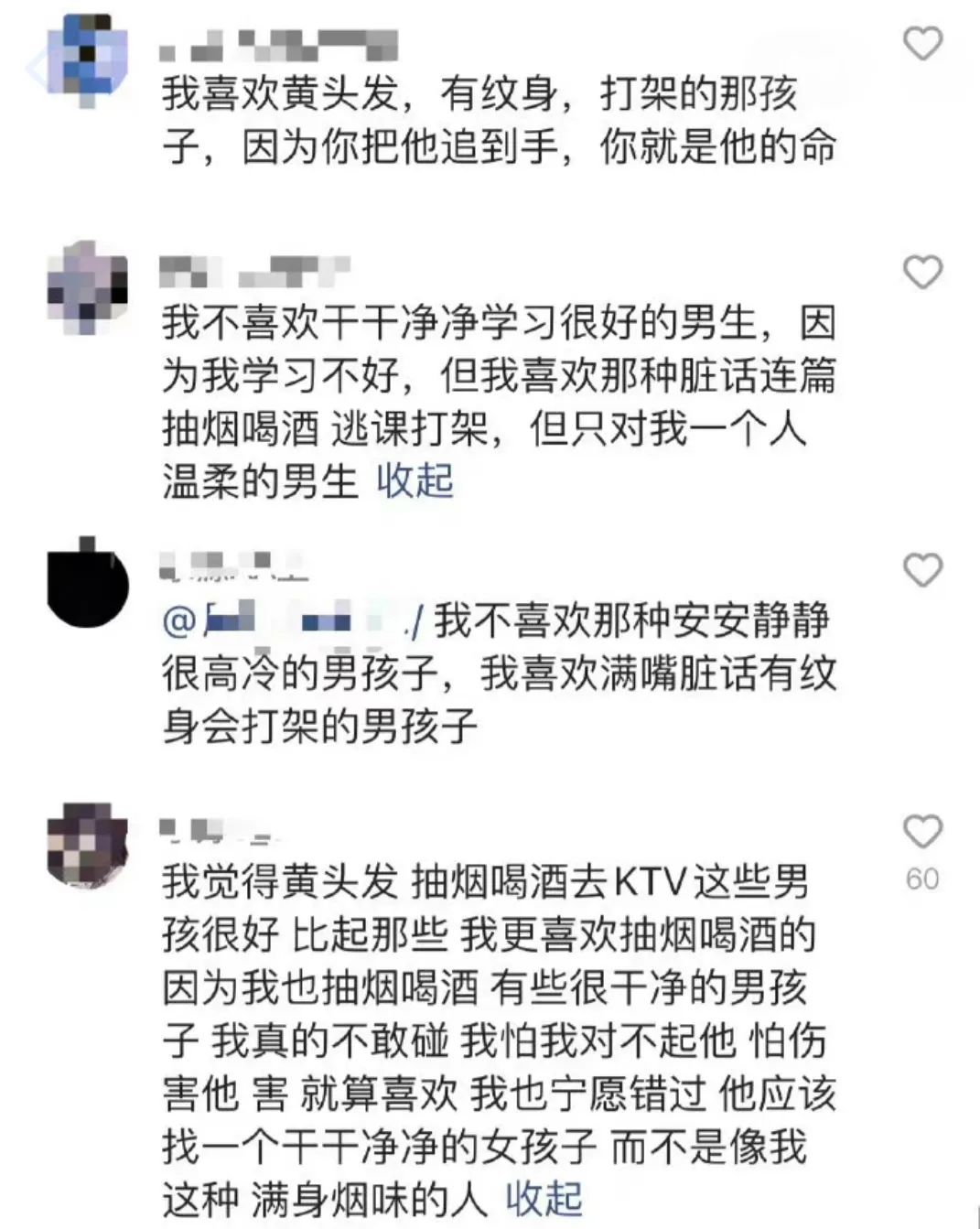Open blurred username above 我觉得黄头发 comment

click(218, 831)
